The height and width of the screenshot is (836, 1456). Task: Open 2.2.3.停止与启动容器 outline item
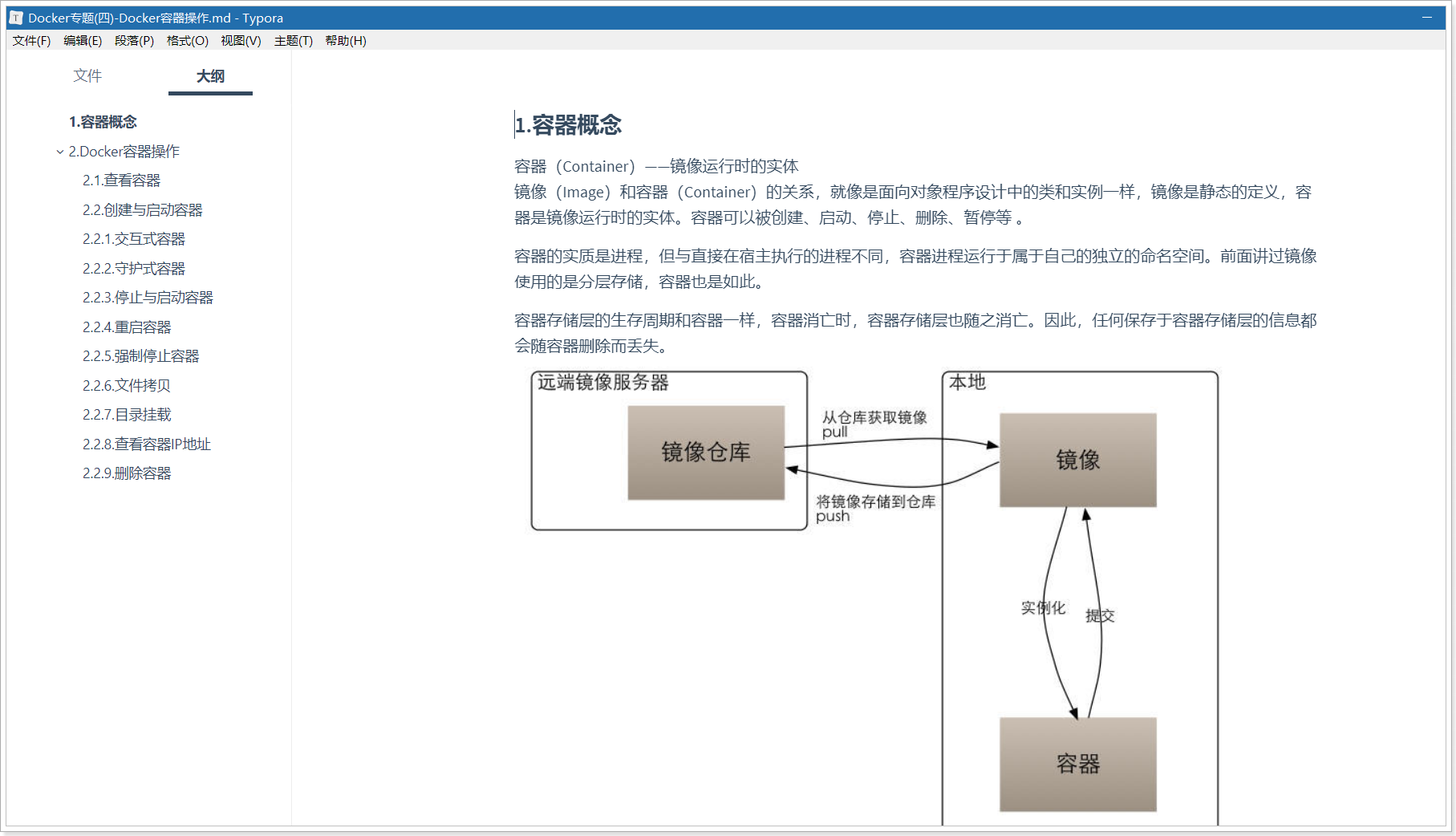(x=148, y=298)
